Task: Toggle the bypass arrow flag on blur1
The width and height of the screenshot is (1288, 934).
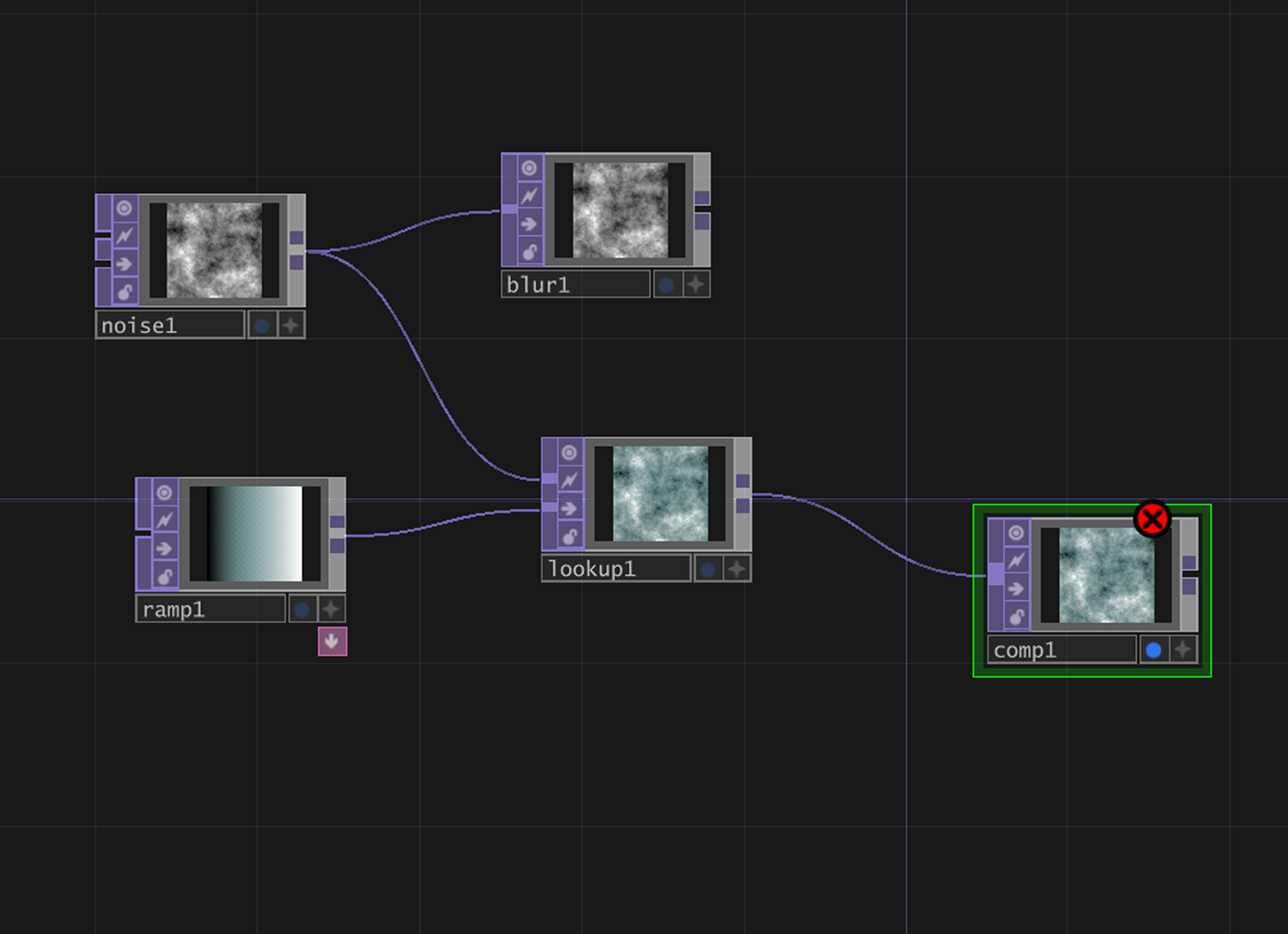Action: (x=529, y=224)
